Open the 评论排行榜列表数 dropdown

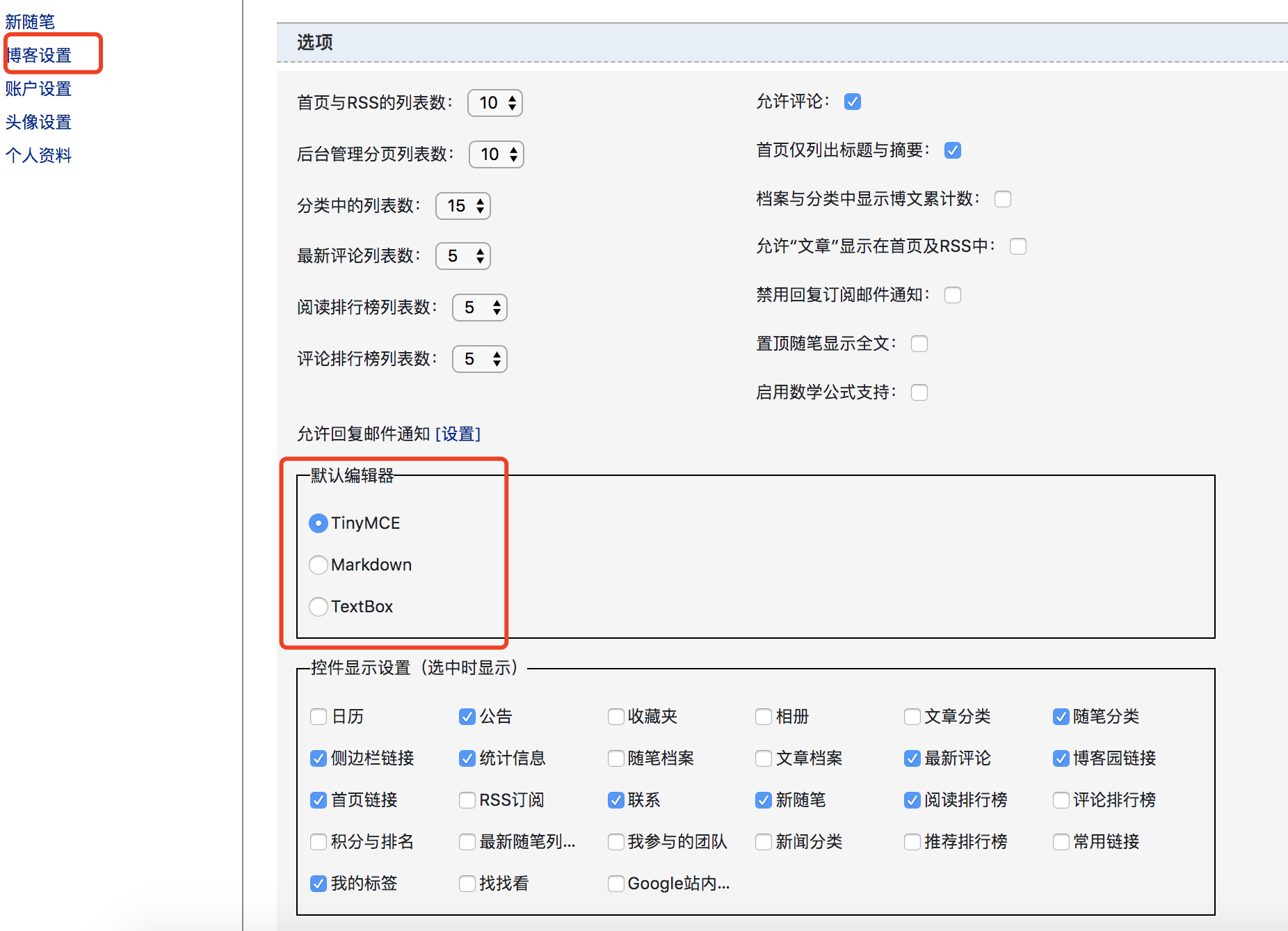click(480, 359)
